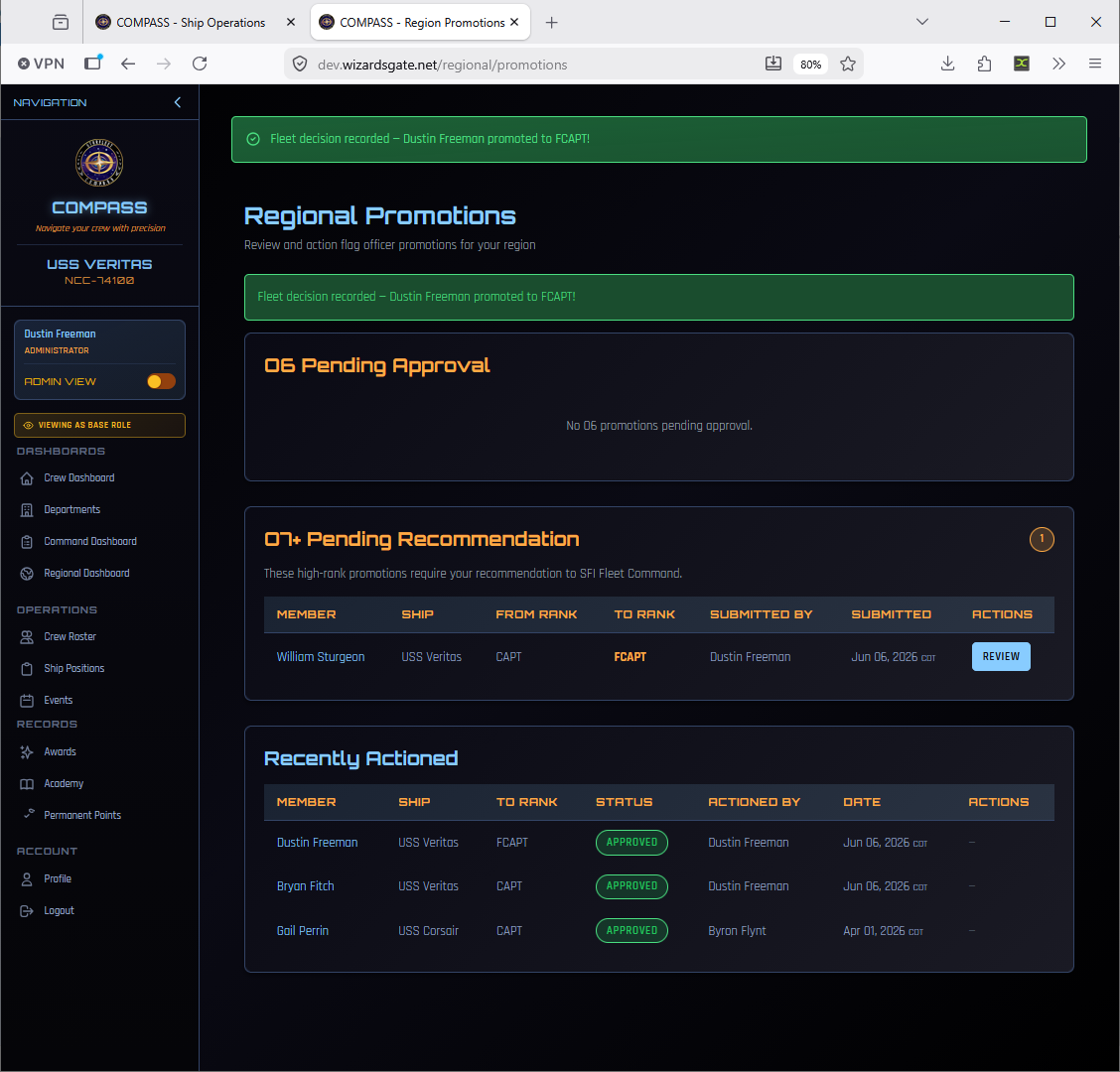
Task: Click the pending recommendation count badge
Action: [x=1042, y=539]
